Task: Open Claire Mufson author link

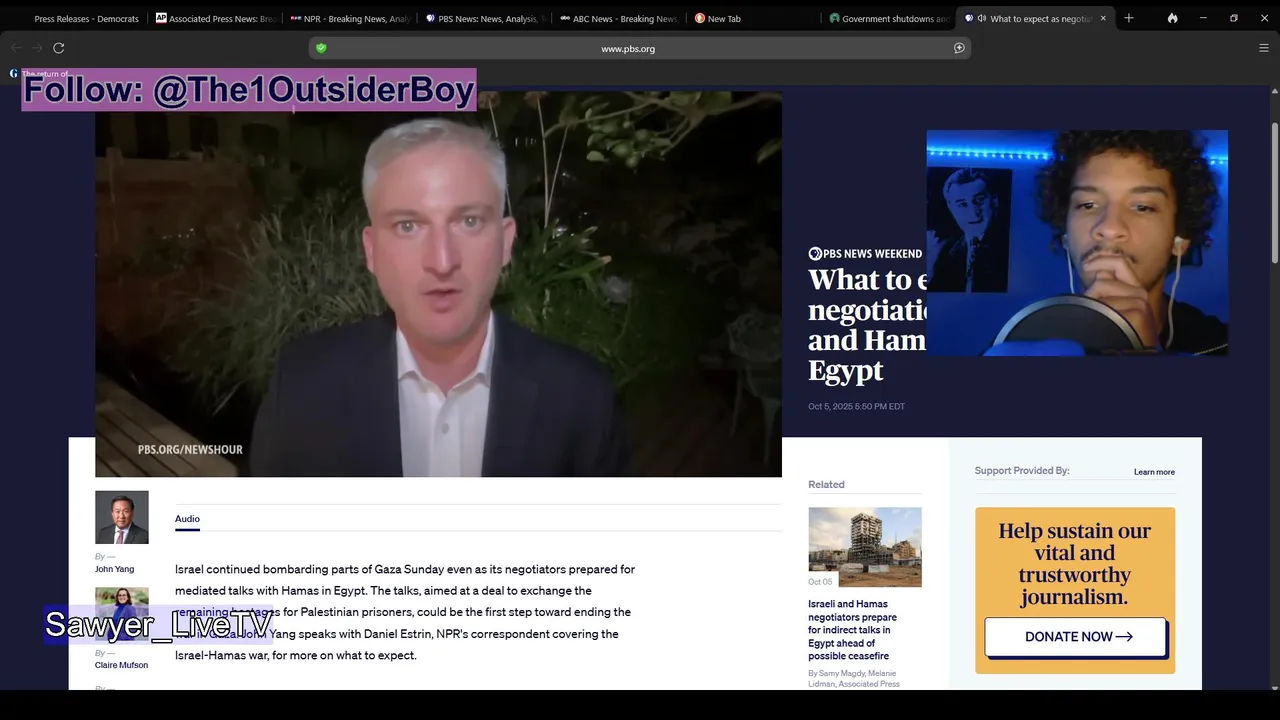Action: (x=121, y=665)
